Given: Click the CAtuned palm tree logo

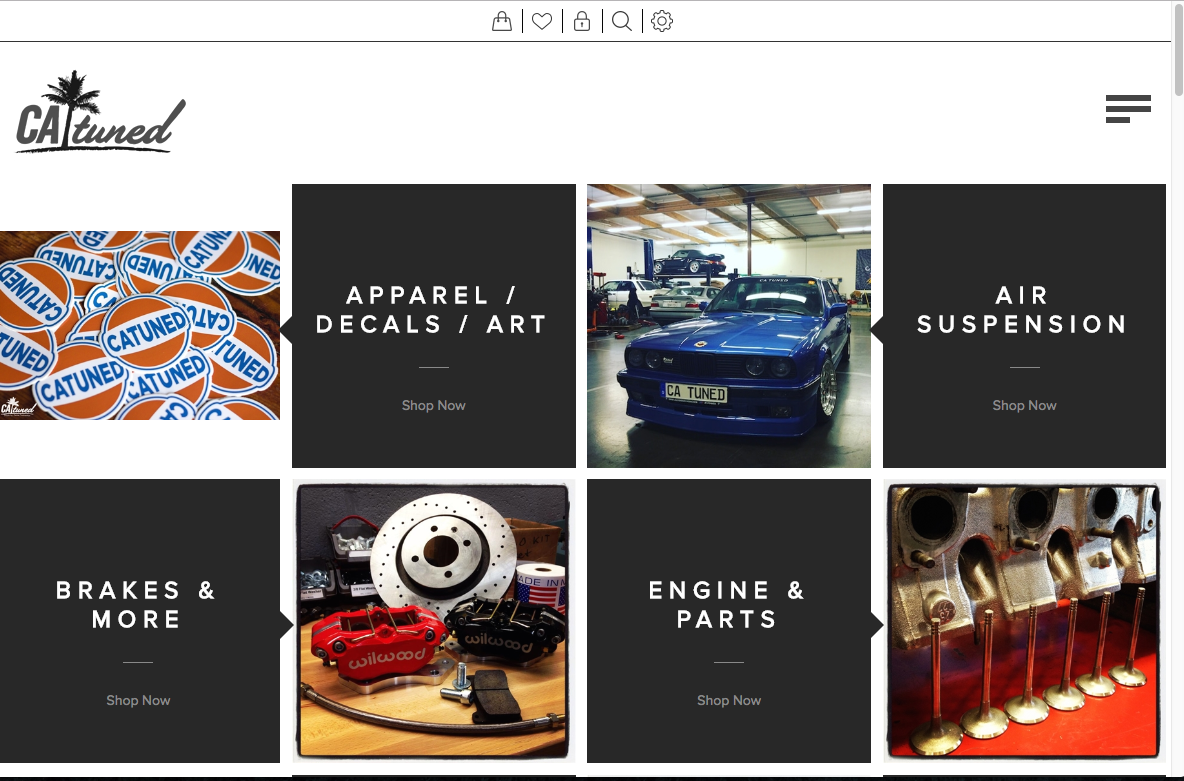Looking at the screenshot, I should click(100, 113).
